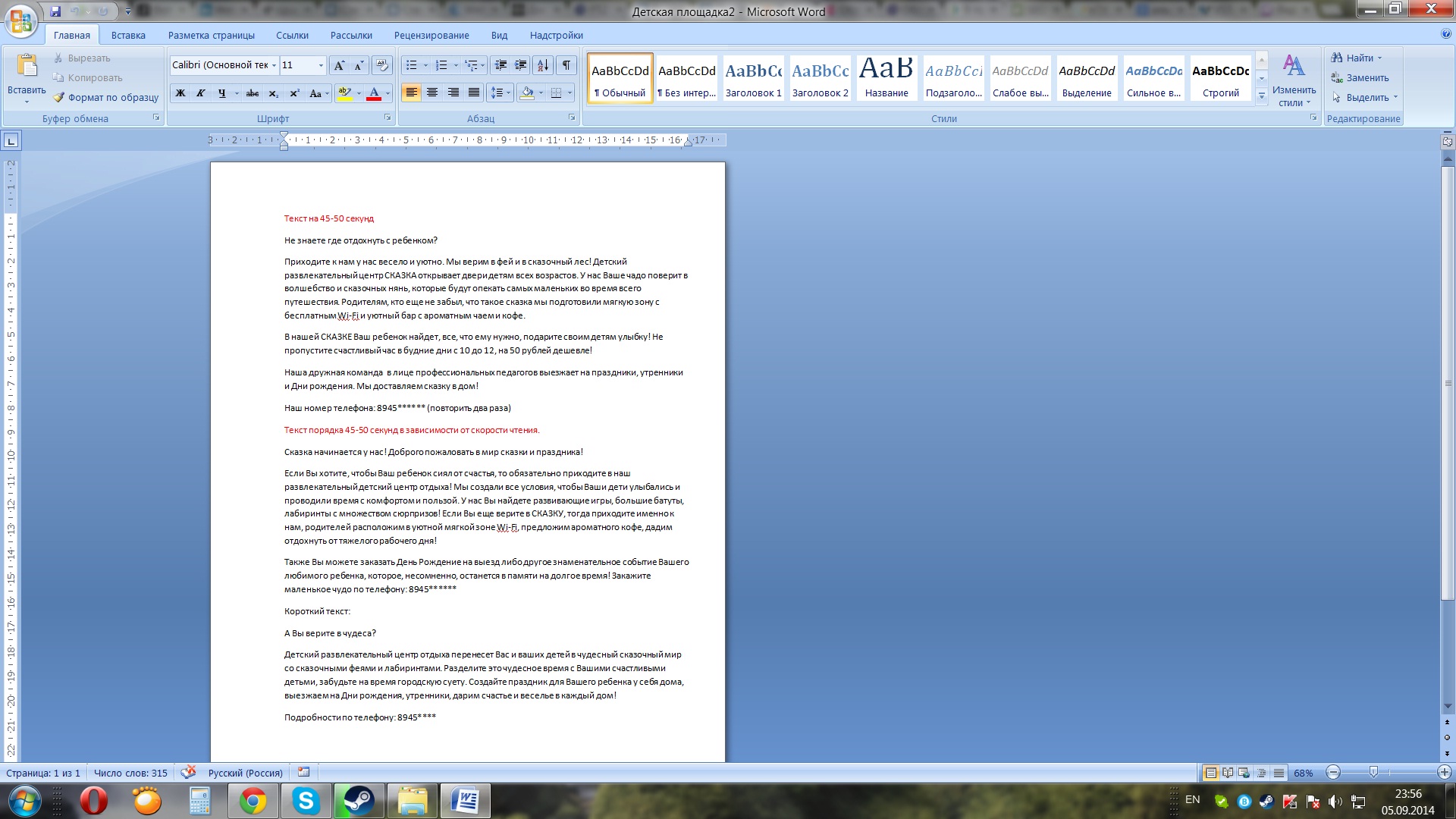Screen dimensions: 1456x819
Task: Click the vertical scrollbar thumb
Action: click(x=1447, y=383)
